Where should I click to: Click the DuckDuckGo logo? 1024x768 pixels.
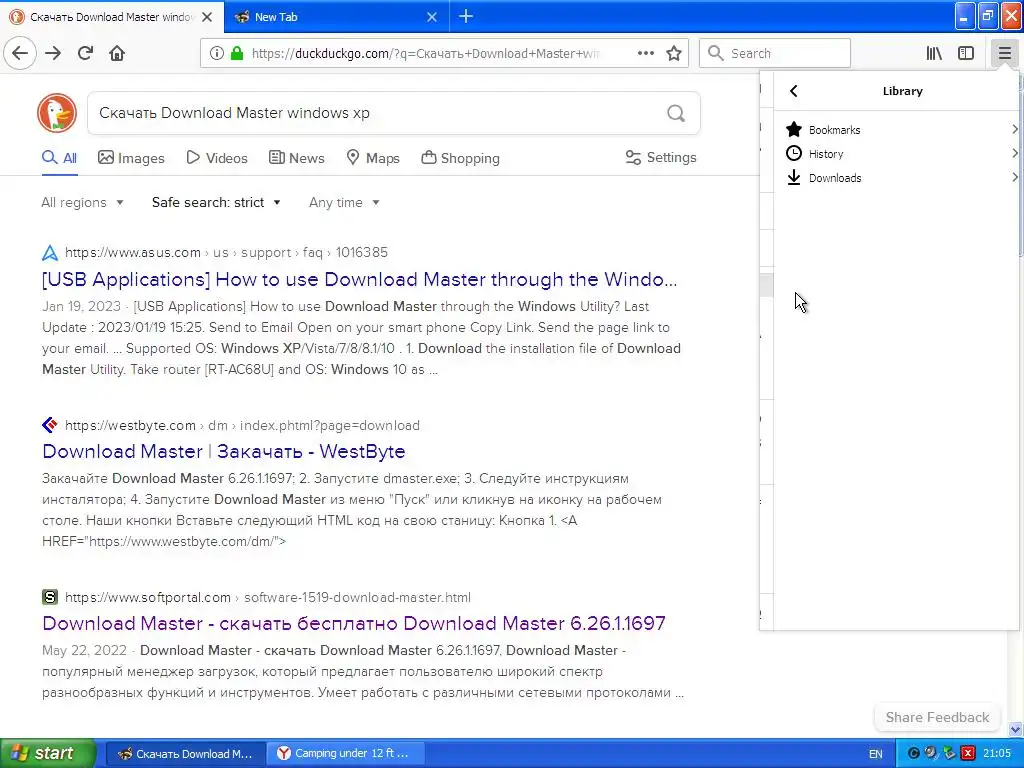[x=57, y=113]
